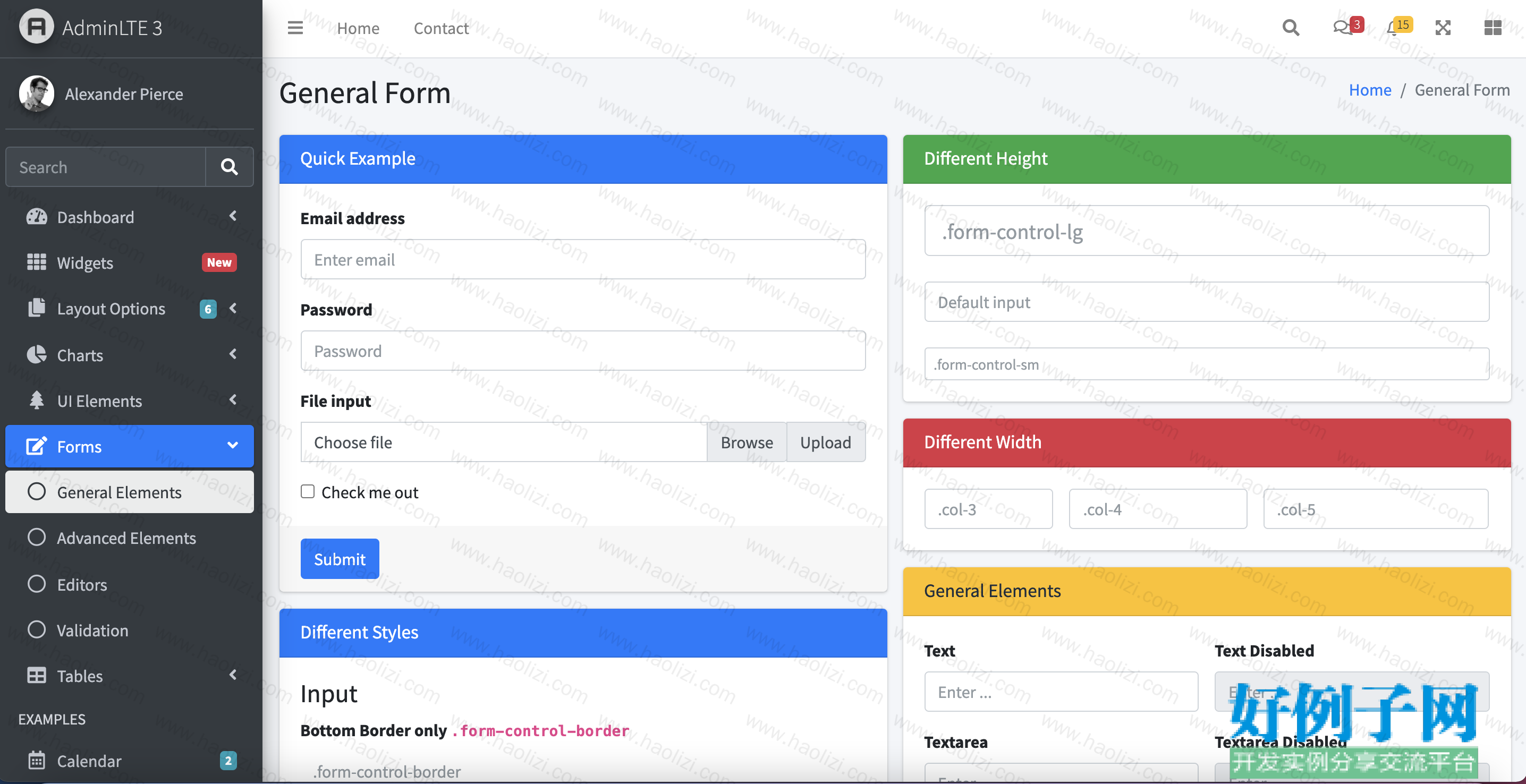Open notifications bell with 15 badge

pos(1398,27)
